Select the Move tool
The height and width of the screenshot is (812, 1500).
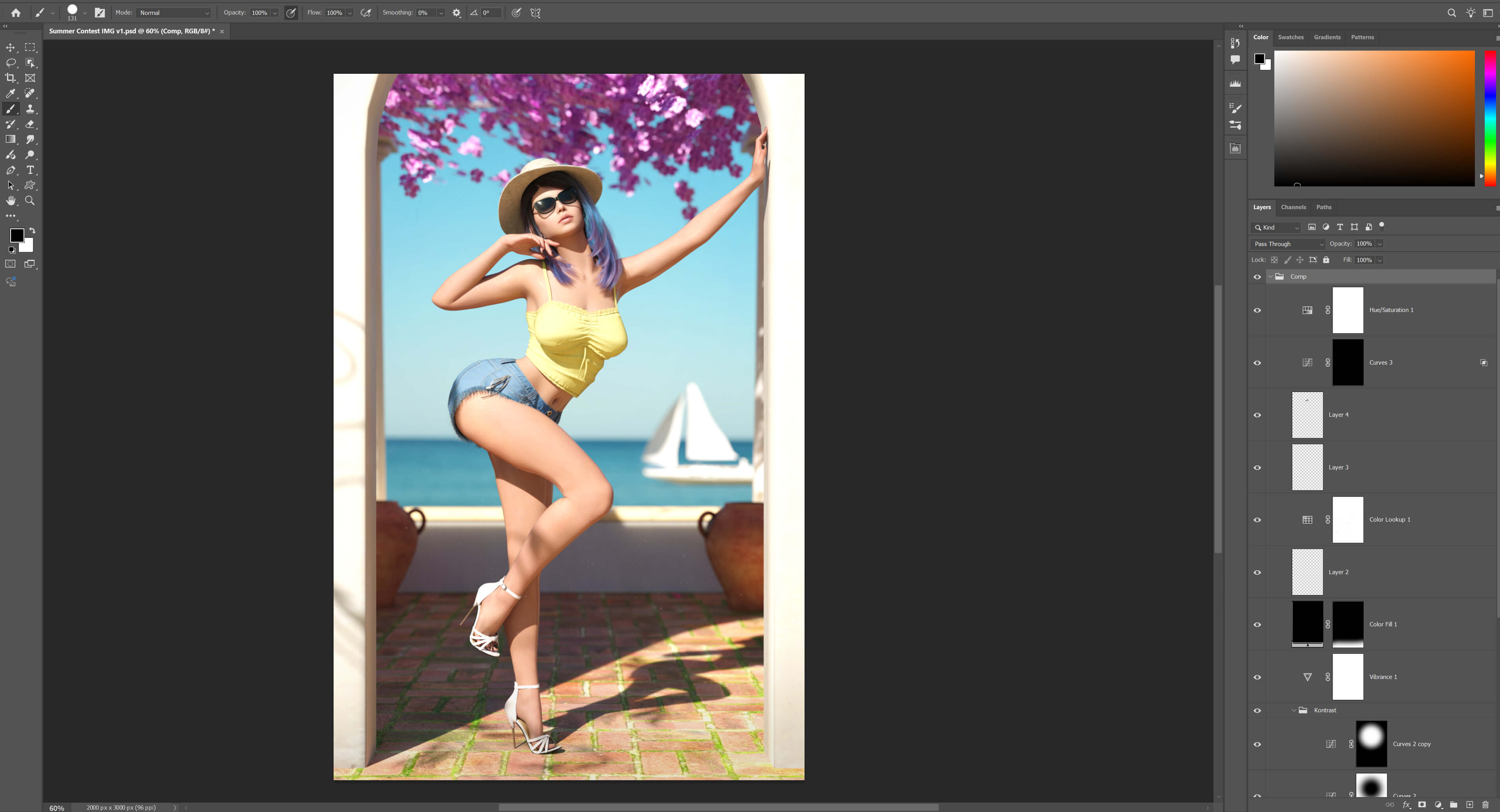point(11,47)
